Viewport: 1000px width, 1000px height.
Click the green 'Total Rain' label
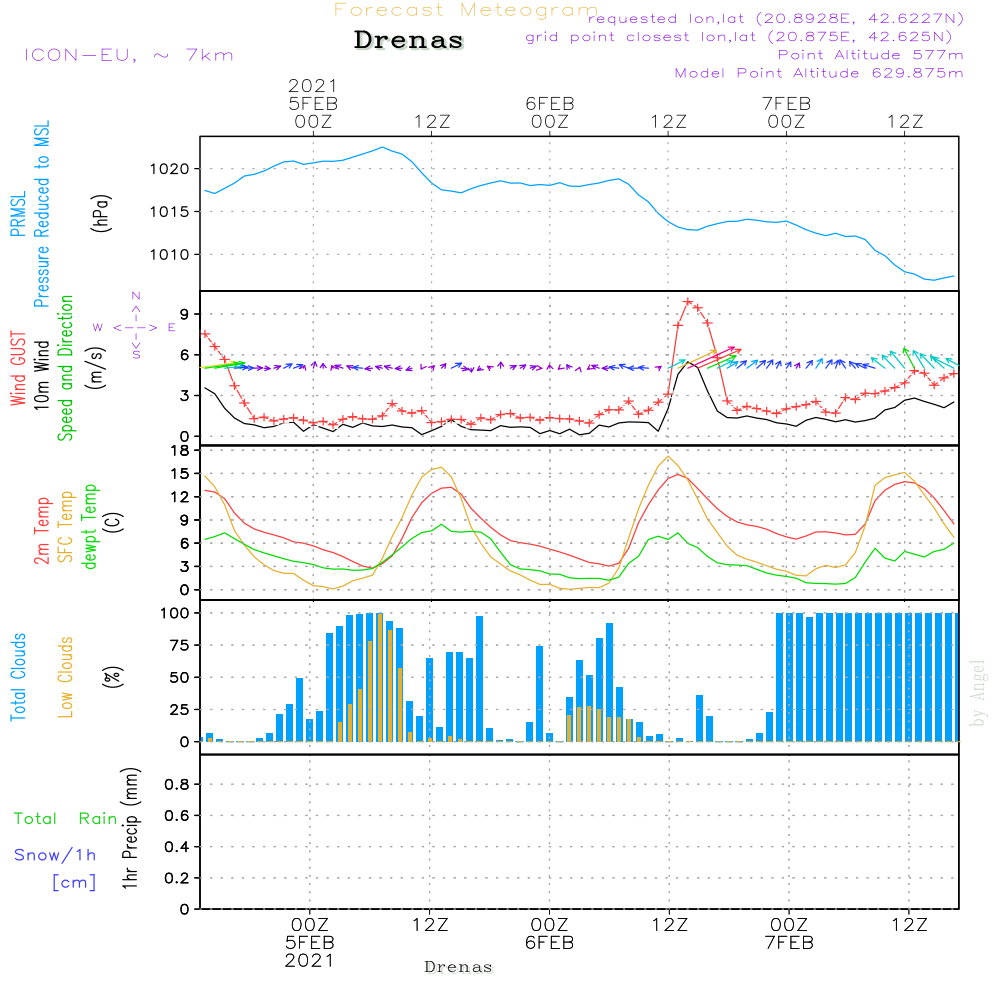[66, 818]
